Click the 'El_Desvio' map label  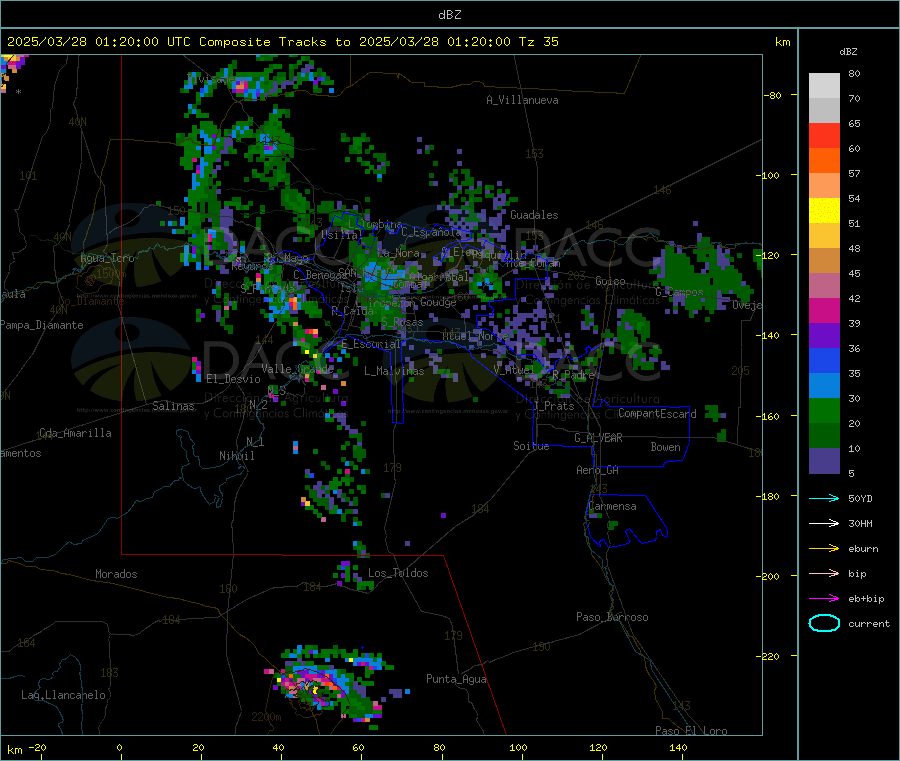(234, 379)
